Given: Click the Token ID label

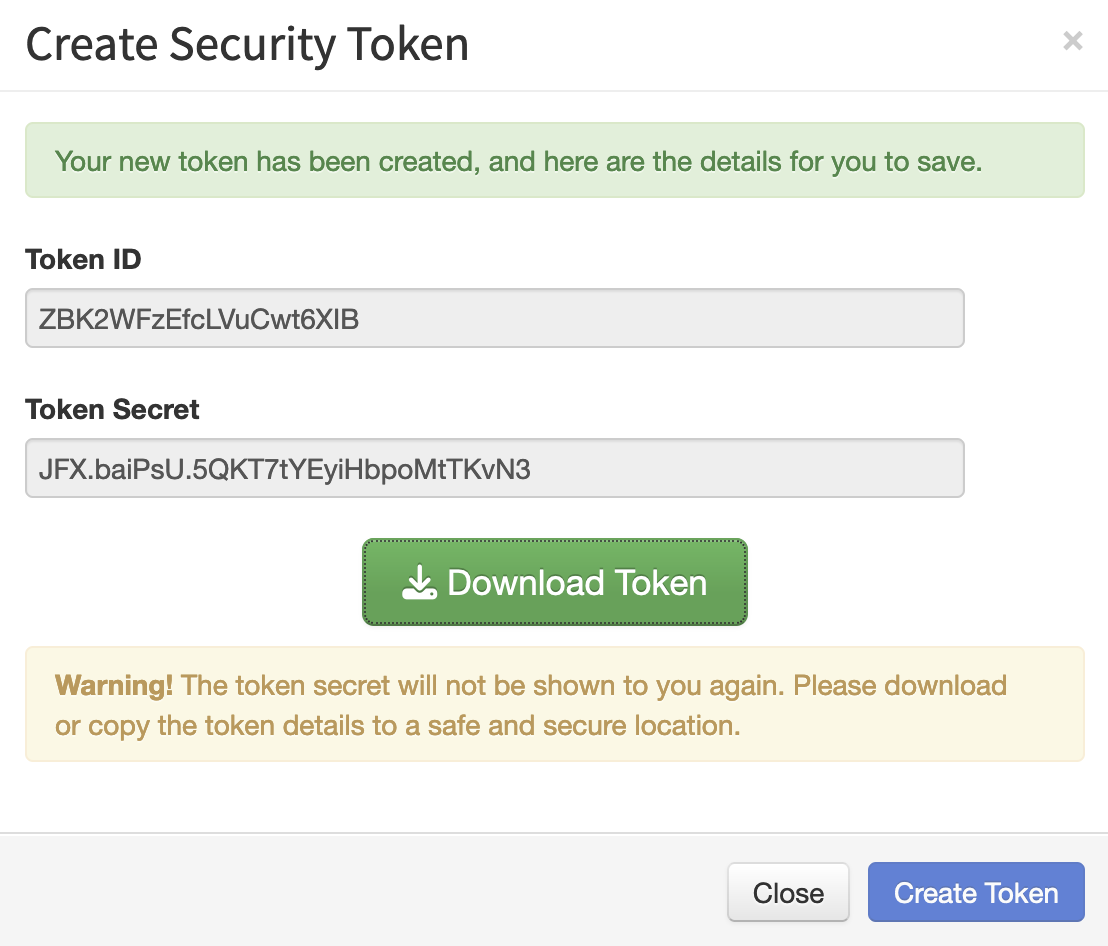Looking at the screenshot, I should tap(83, 259).
